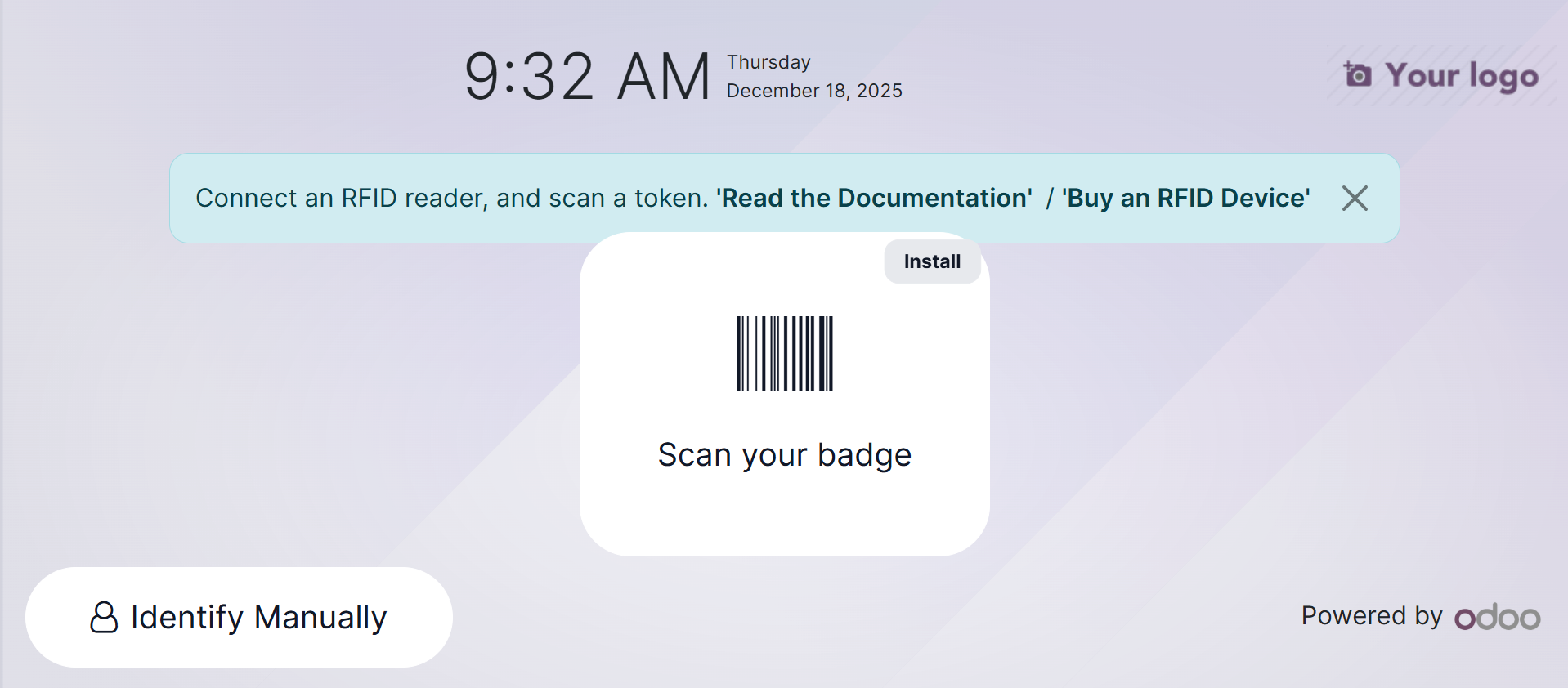Image resolution: width=1568 pixels, height=688 pixels.
Task: Click the Odoo logo
Action: tap(1497, 617)
